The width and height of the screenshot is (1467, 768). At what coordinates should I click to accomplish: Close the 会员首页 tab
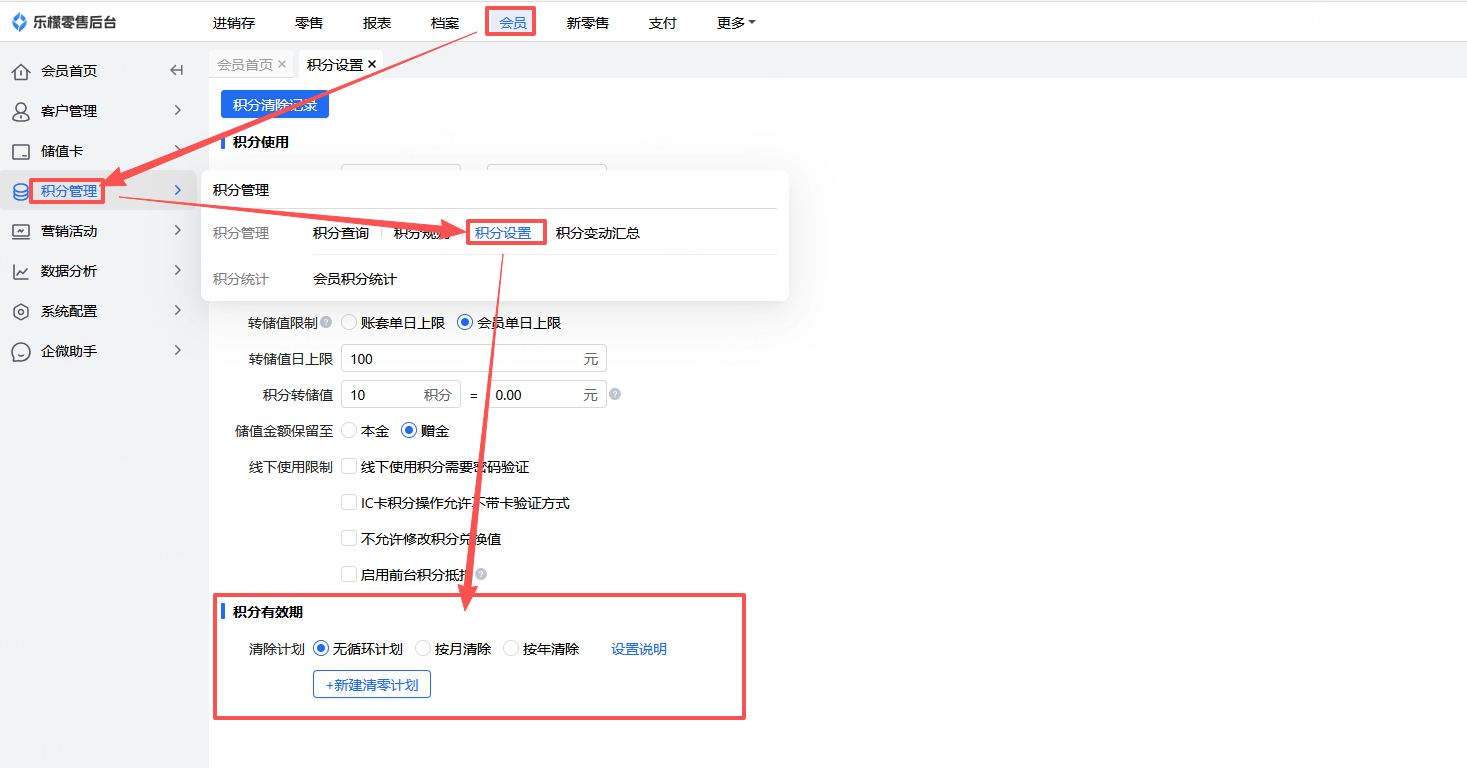(282, 64)
